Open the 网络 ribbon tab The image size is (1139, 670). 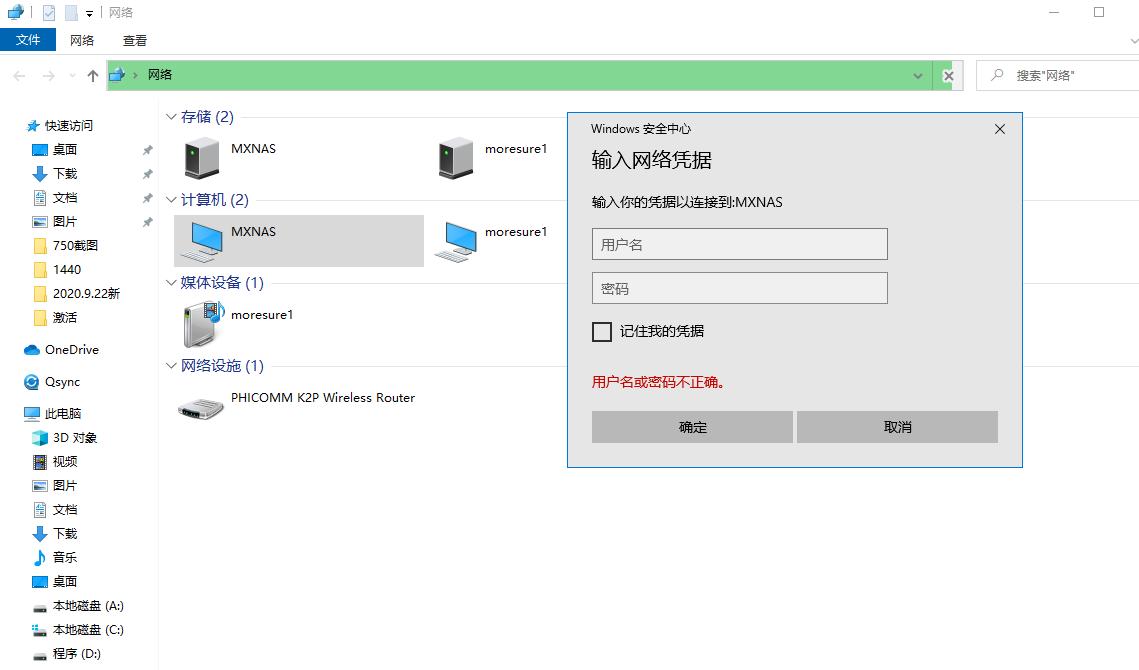pyautogui.click(x=82, y=41)
